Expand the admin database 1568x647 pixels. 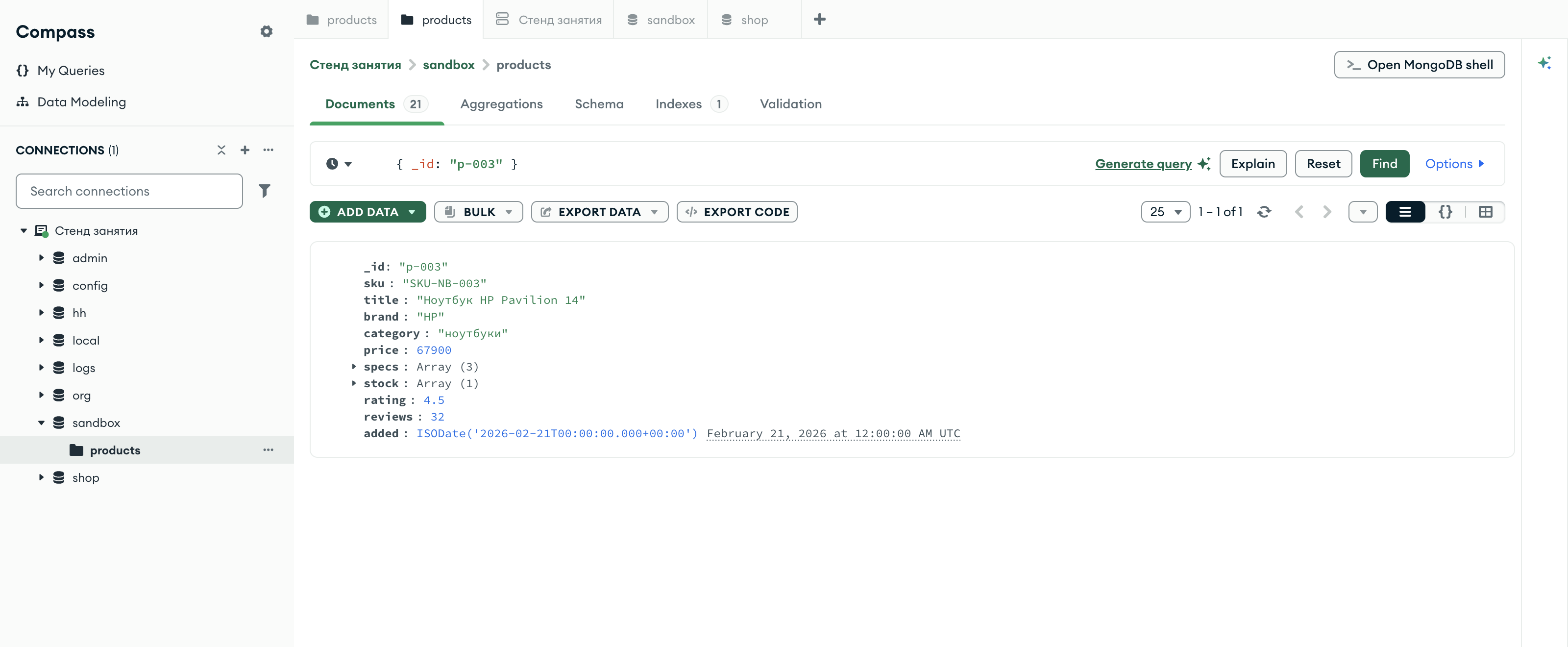pos(41,257)
